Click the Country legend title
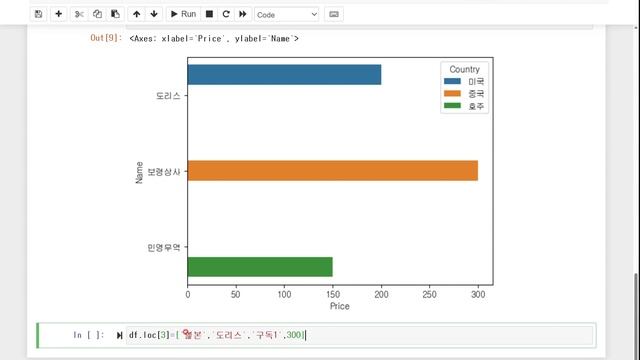Image resolution: width=640 pixels, height=360 pixels. [464, 69]
